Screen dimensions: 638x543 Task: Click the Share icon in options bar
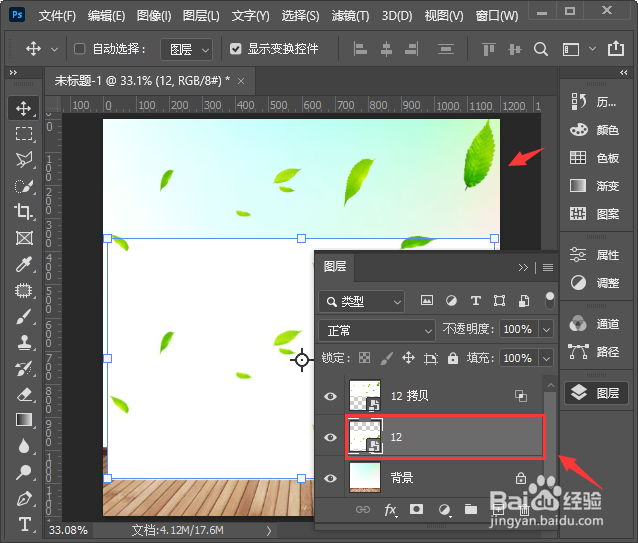616,49
